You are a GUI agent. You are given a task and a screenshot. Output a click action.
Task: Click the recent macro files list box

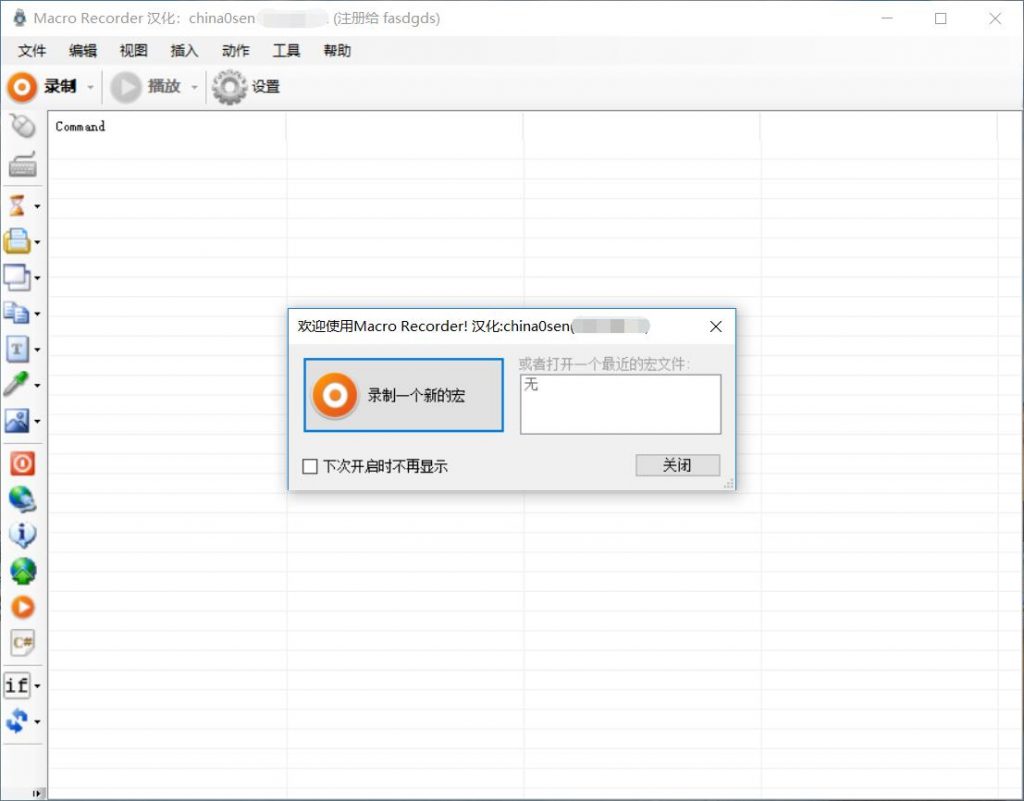620,404
